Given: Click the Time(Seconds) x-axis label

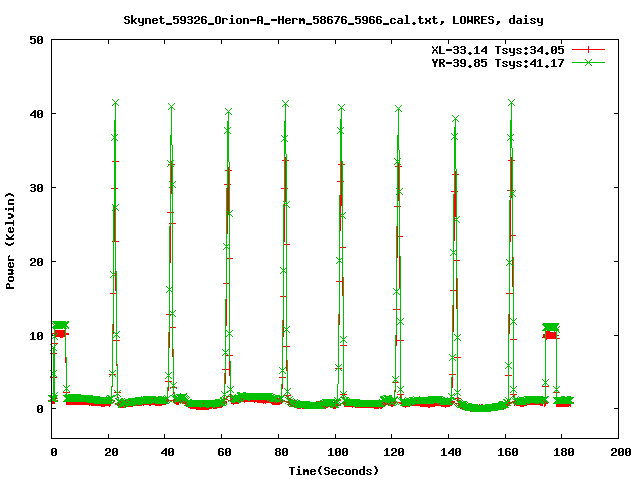Looking at the screenshot, I should (333, 471).
